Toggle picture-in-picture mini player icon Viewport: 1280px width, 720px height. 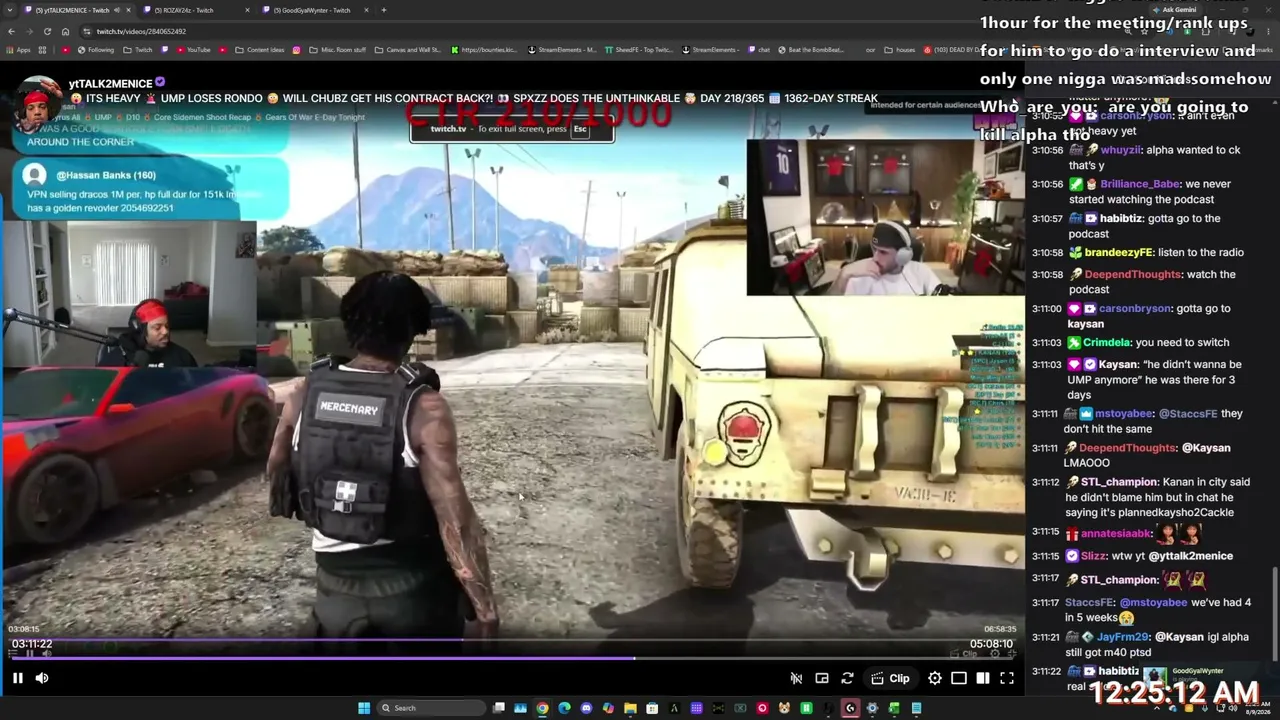822,678
